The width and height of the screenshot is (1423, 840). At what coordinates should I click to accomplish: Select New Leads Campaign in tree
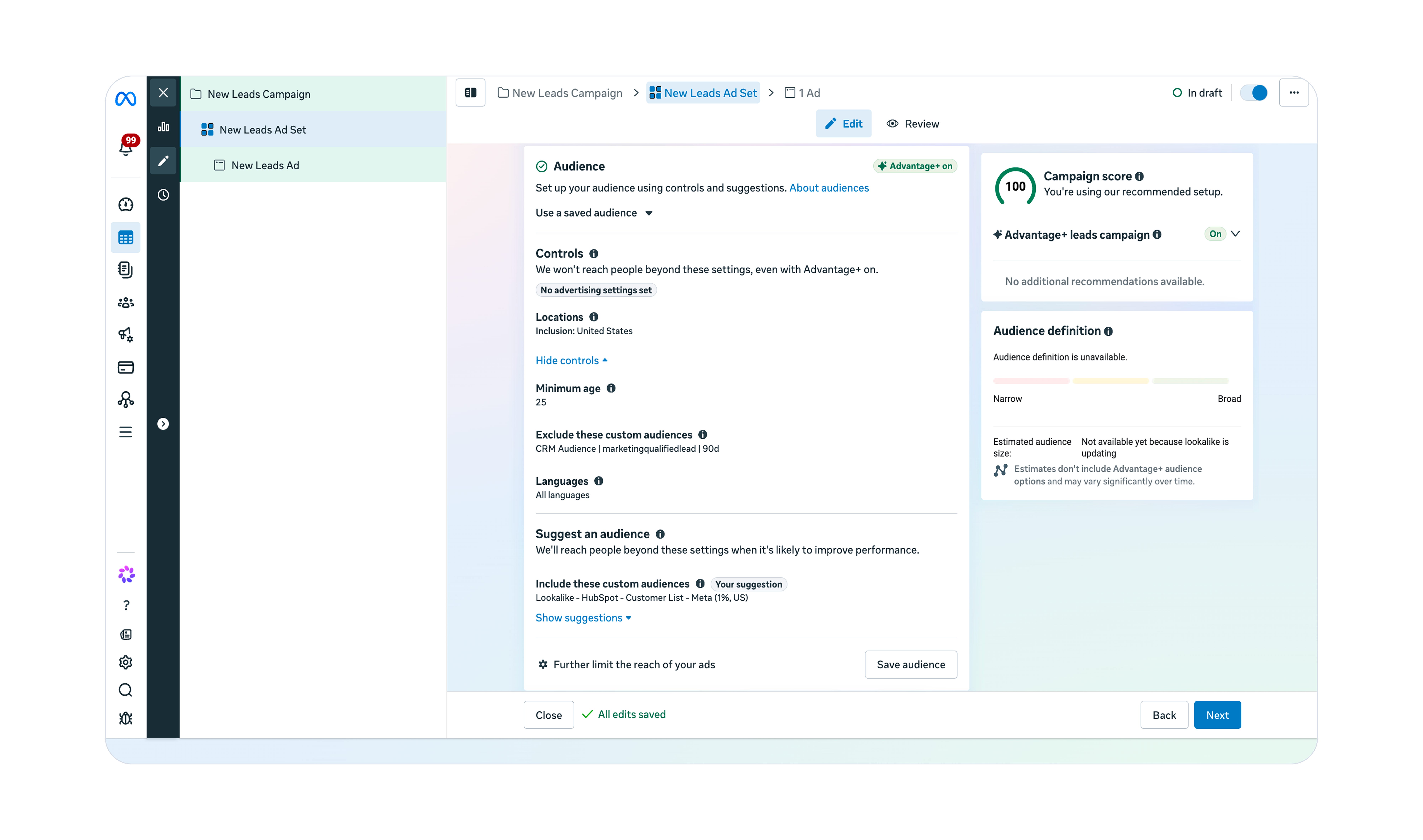pos(313,94)
